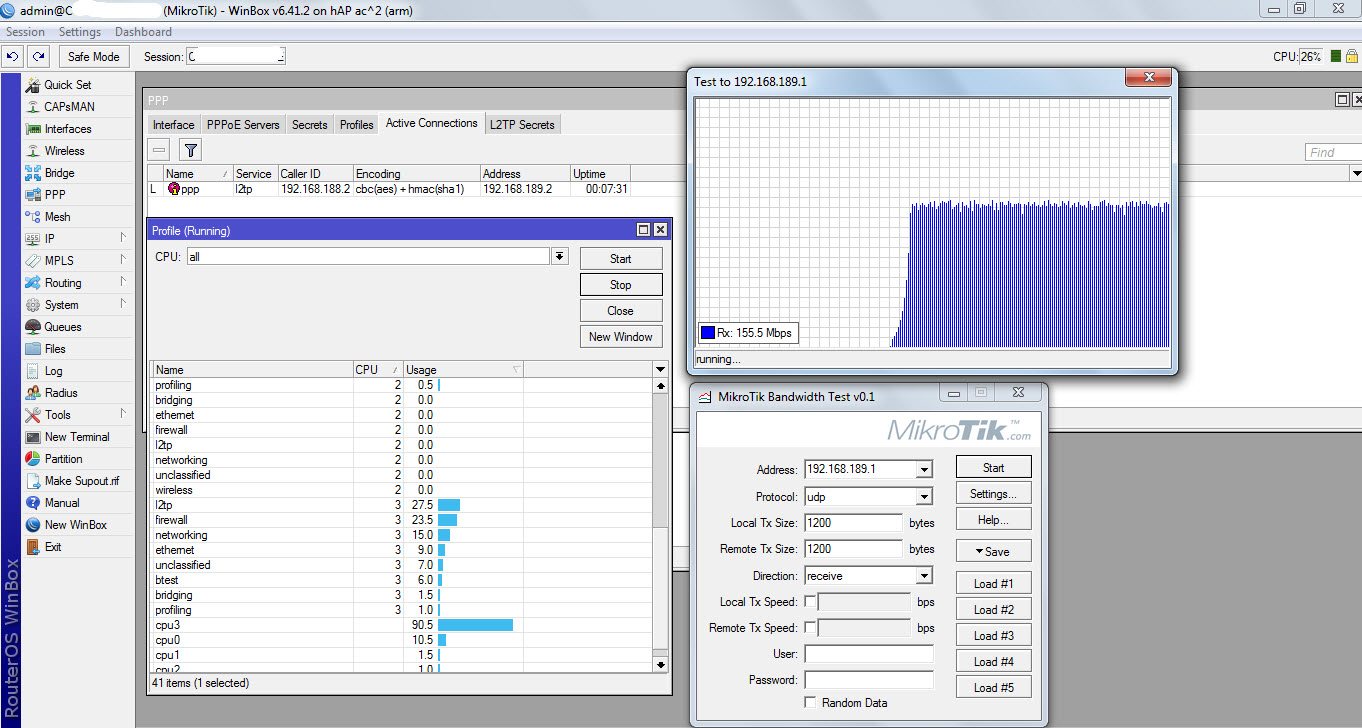Viewport: 1362px width, 728px height.
Task: Open Mesh in the sidebar
Action: pyautogui.click(x=58, y=217)
